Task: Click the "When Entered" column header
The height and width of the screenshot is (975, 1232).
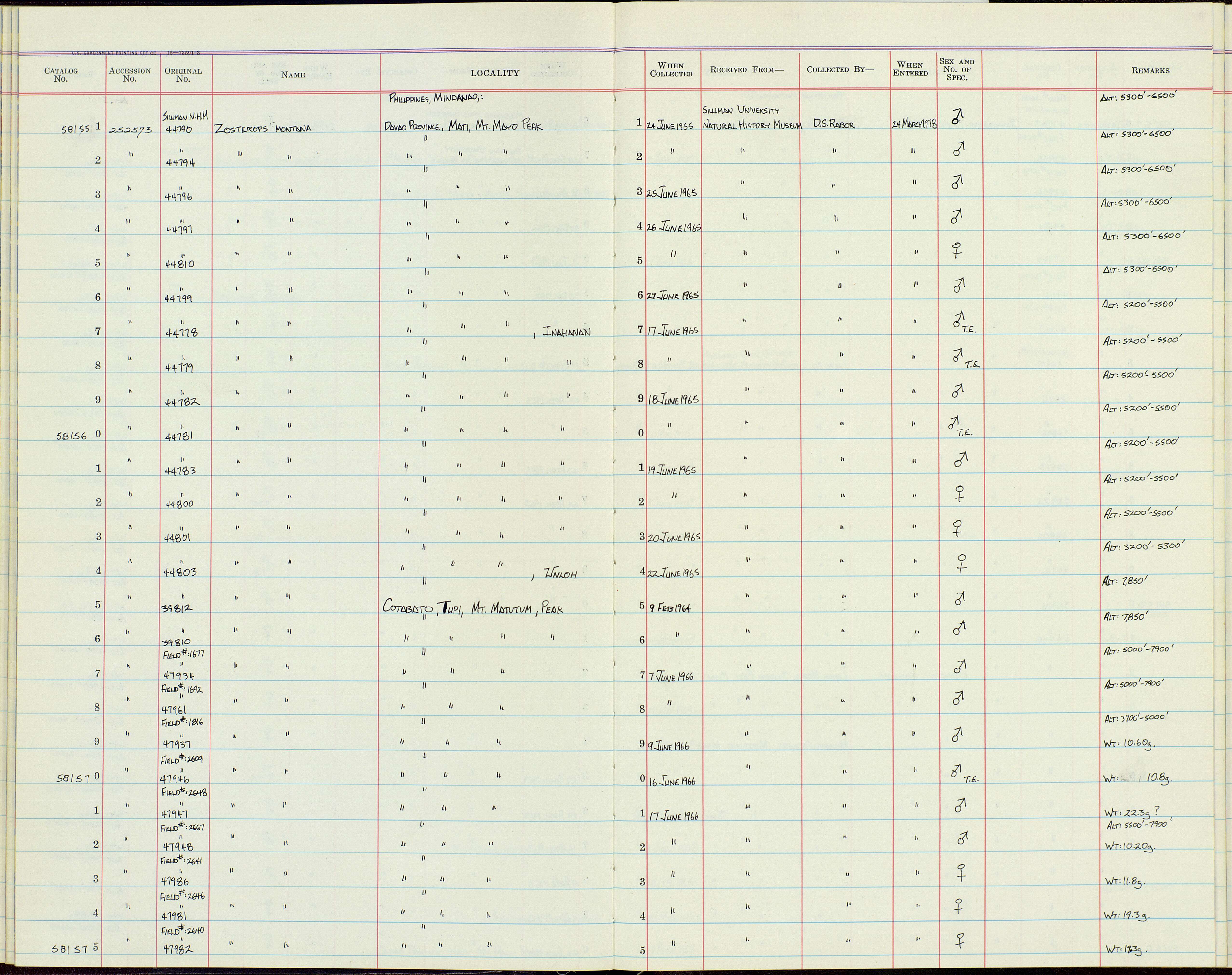Action: click(x=910, y=69)
